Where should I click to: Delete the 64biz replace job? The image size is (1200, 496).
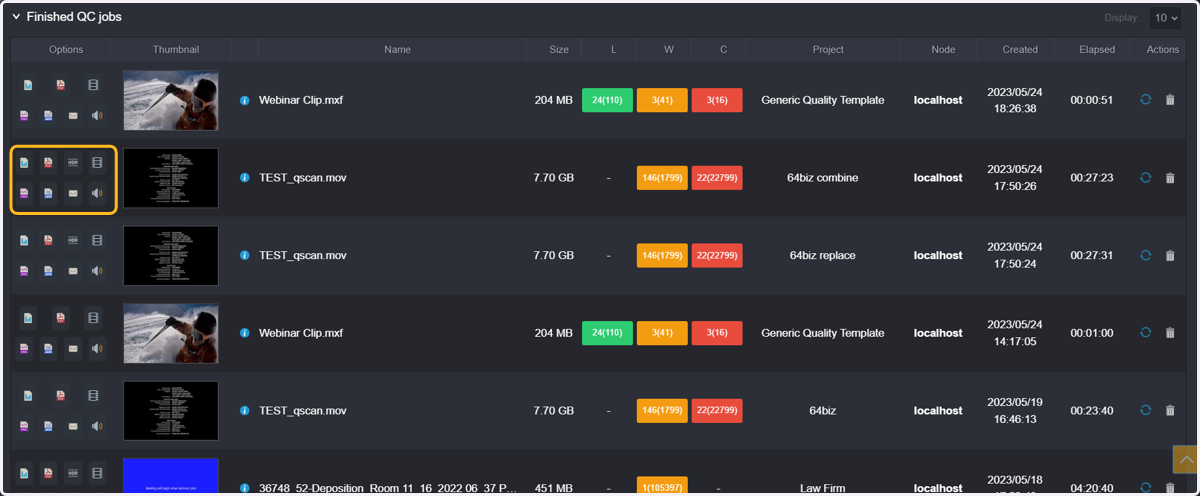click(x=1170, y=256)
